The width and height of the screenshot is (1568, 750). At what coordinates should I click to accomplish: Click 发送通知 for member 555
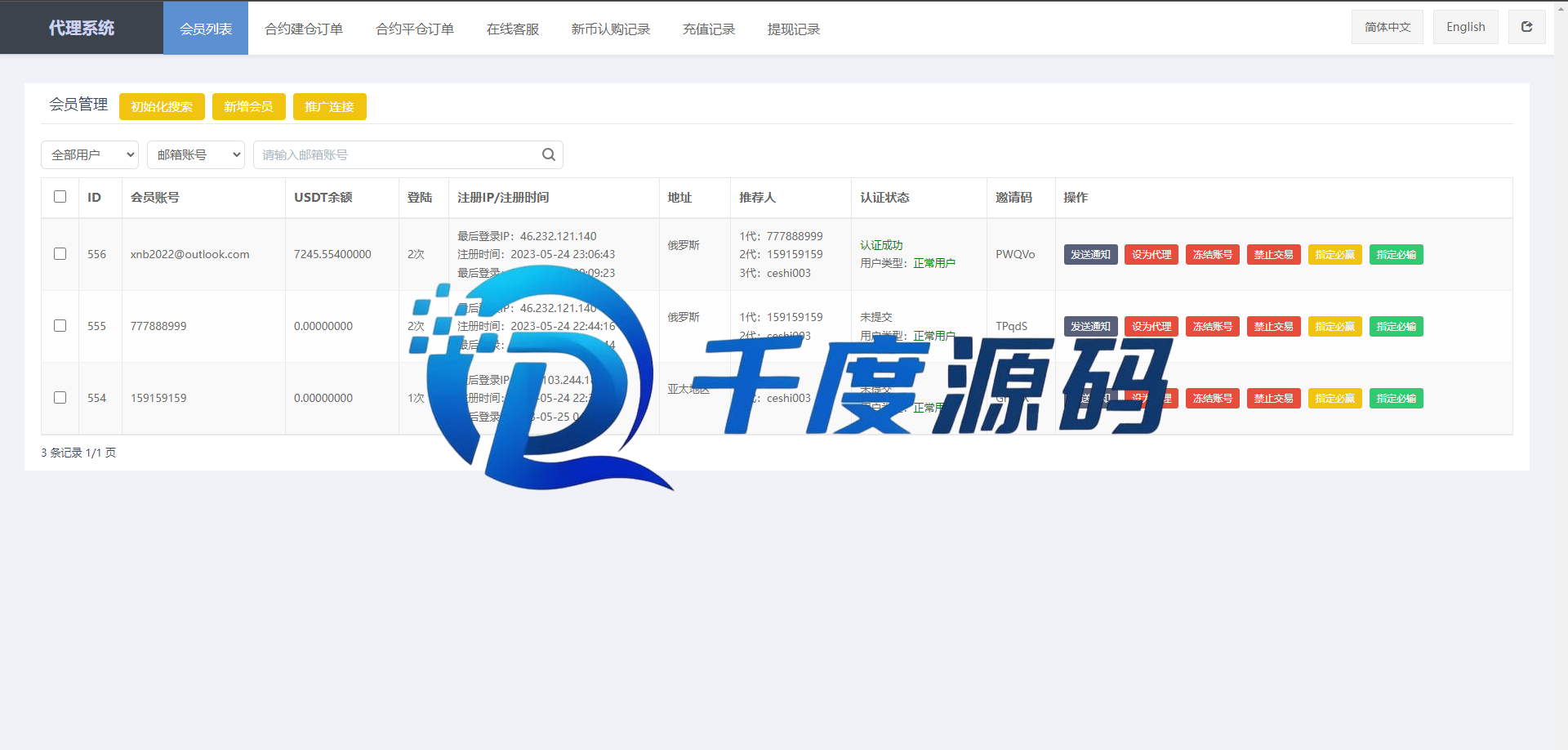1091,326
